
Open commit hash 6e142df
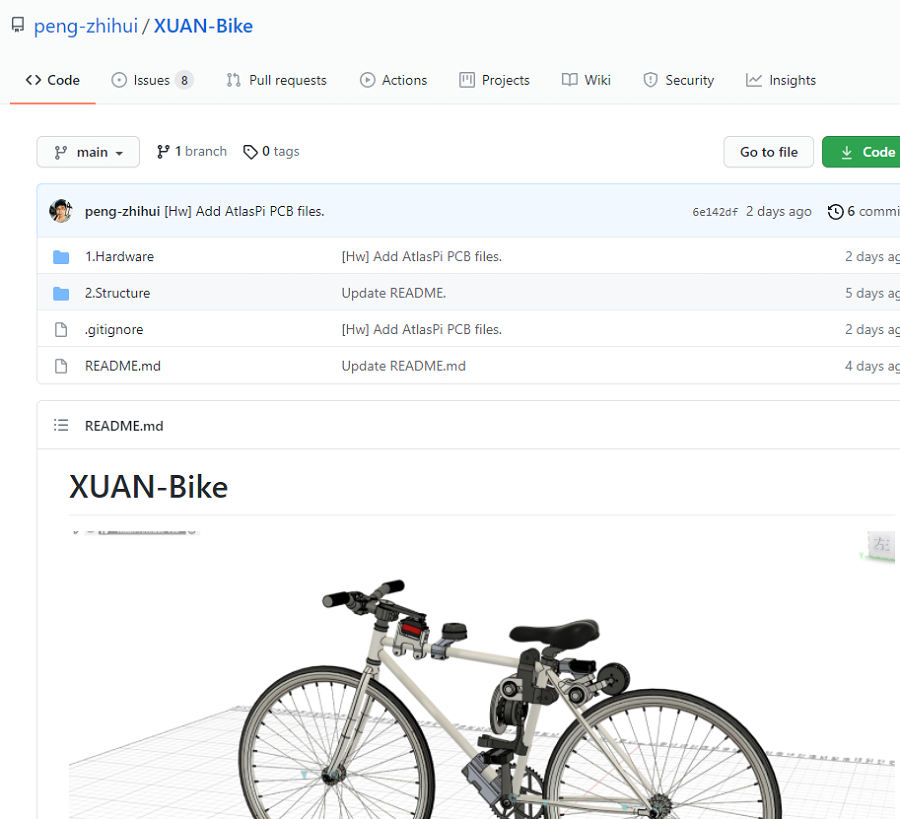point(714,212)
